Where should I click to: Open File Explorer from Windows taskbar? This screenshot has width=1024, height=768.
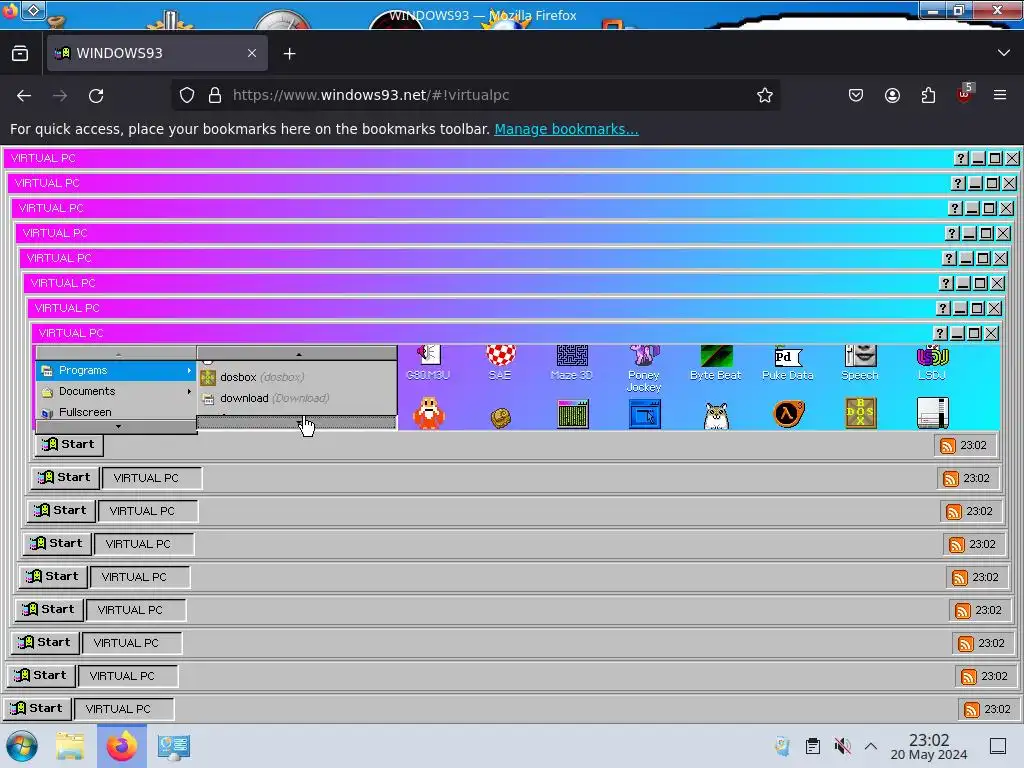(x=70, y=746)
